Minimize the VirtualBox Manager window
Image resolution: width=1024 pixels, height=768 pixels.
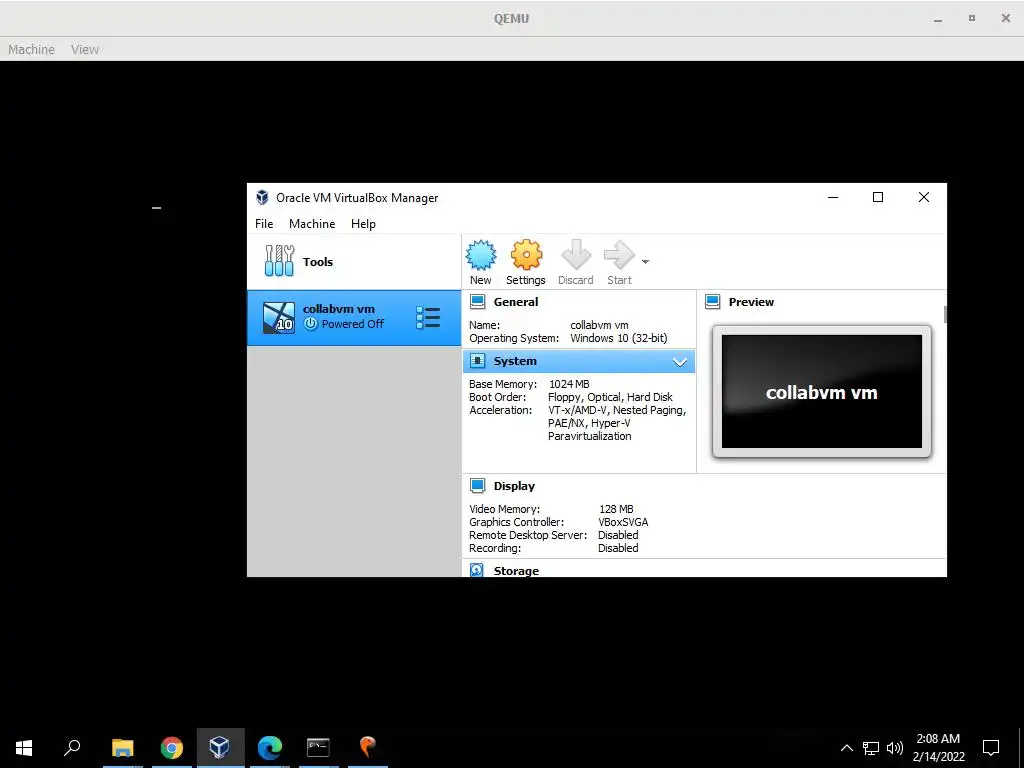point(833,197)
